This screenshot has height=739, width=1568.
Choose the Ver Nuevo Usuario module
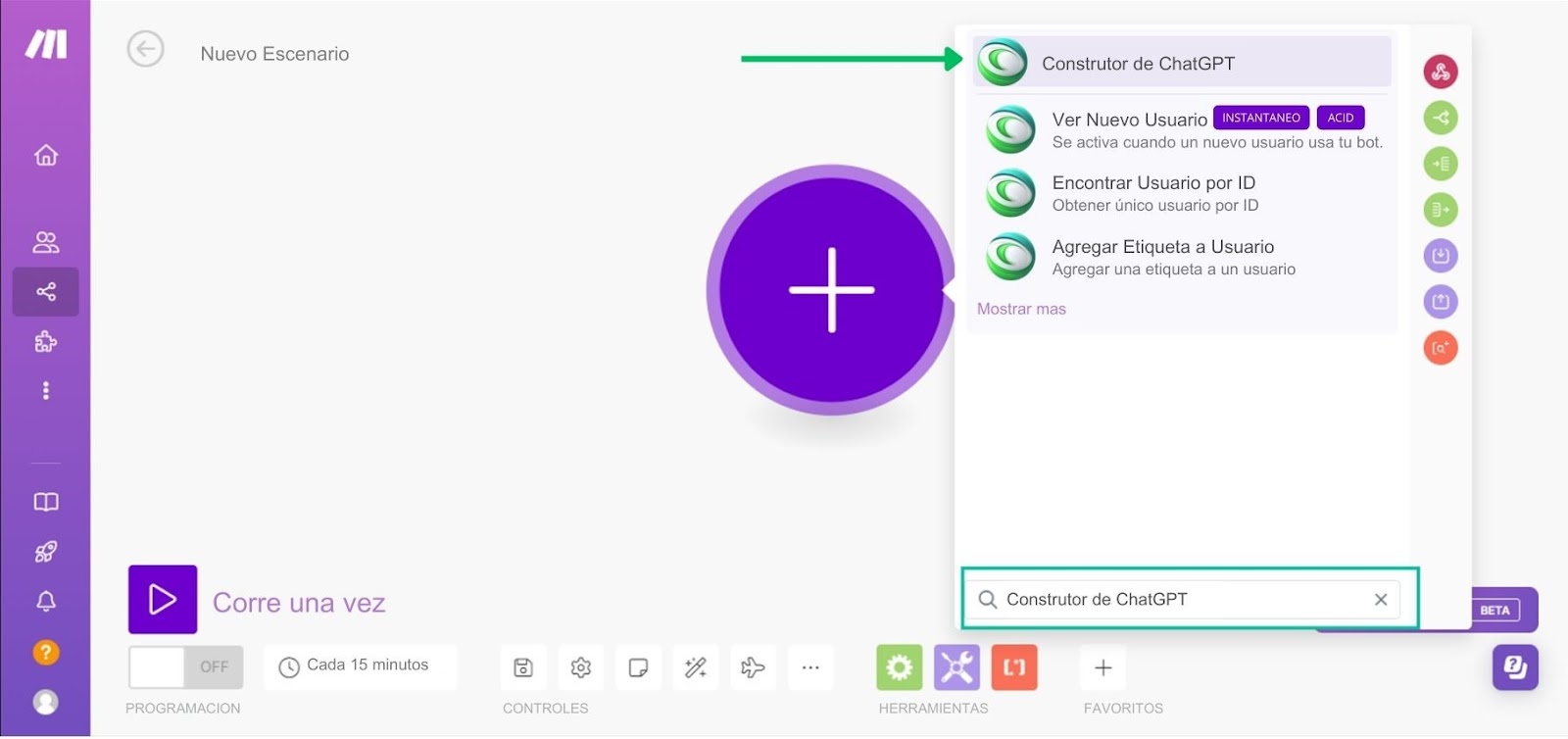click(1182, 129)
